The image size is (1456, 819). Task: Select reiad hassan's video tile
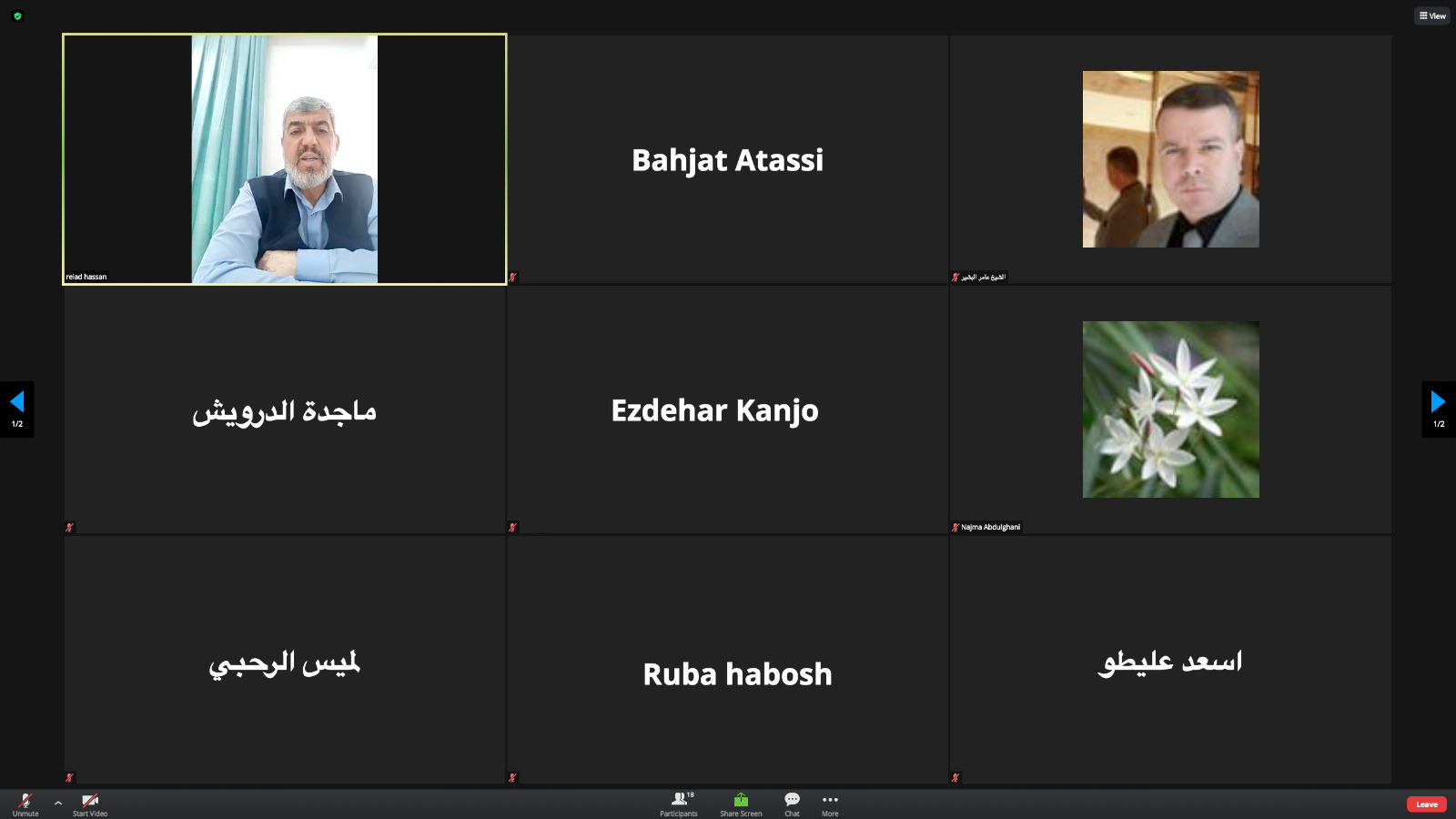285,159
